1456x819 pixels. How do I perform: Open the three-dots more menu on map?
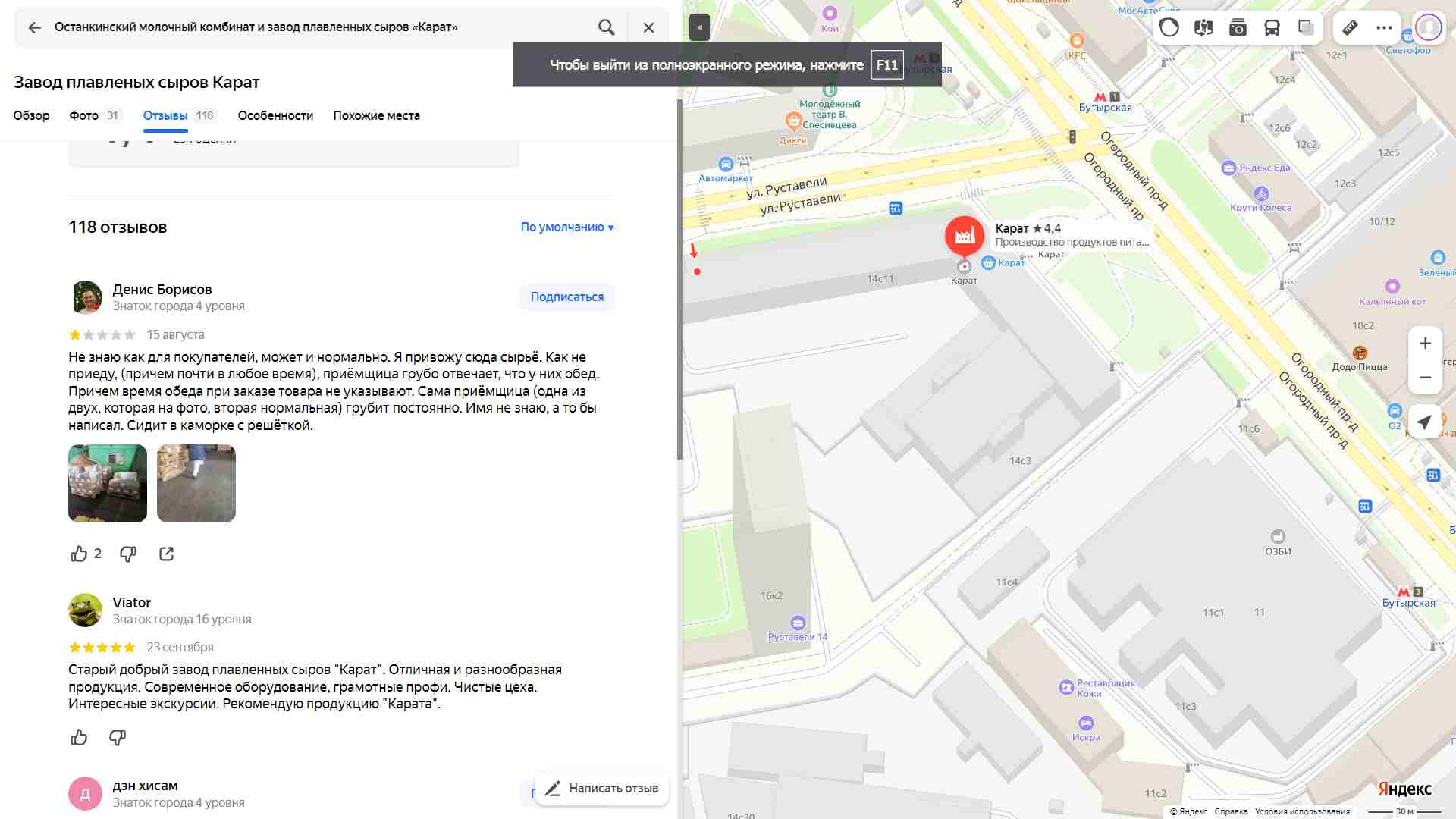[x=1384, y=28]
